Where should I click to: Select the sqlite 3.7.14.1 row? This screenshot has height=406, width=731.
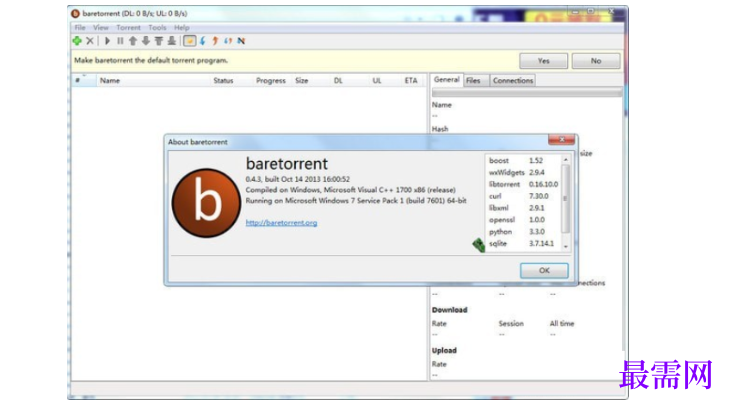(x=523, y=243)
